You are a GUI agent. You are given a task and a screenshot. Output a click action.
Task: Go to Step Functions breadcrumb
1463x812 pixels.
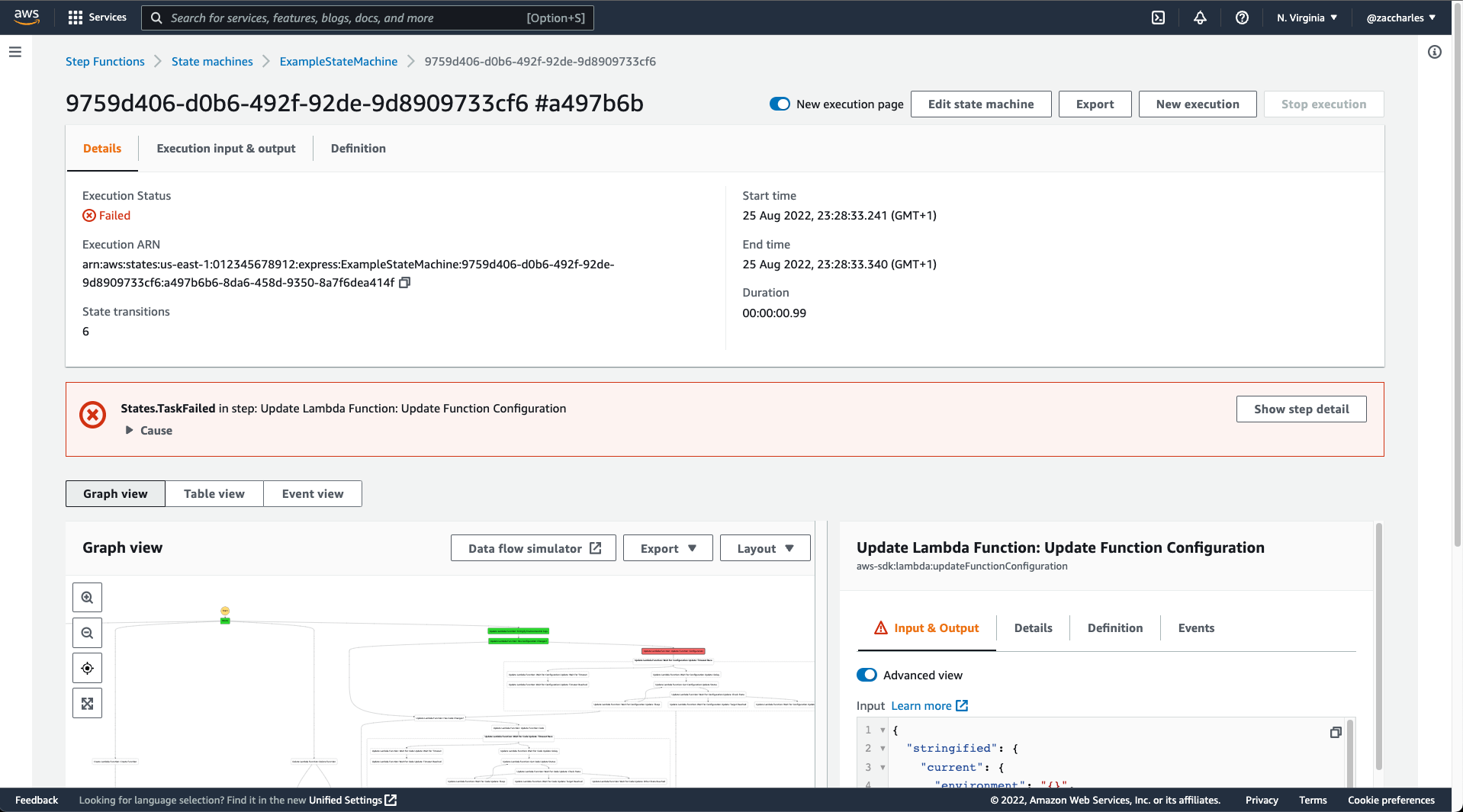104,62
